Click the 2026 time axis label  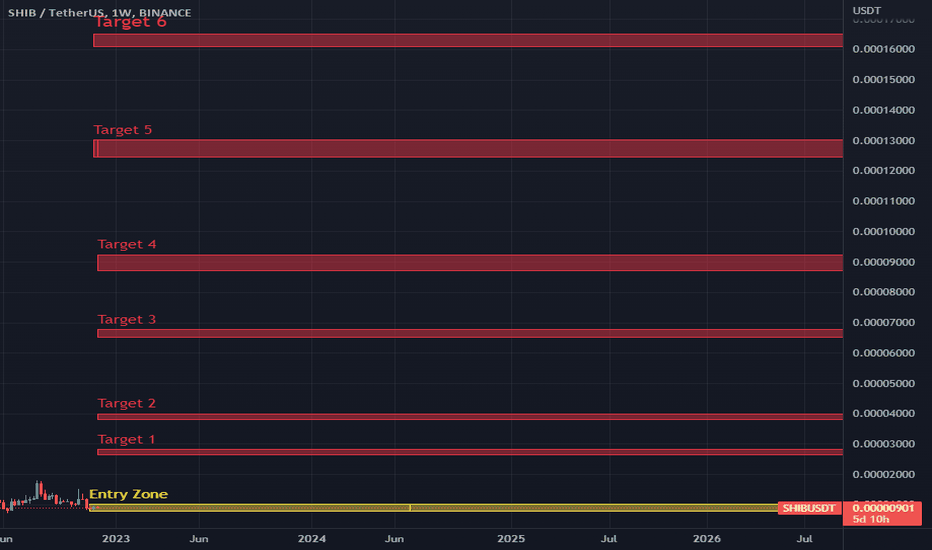point(707,539)
